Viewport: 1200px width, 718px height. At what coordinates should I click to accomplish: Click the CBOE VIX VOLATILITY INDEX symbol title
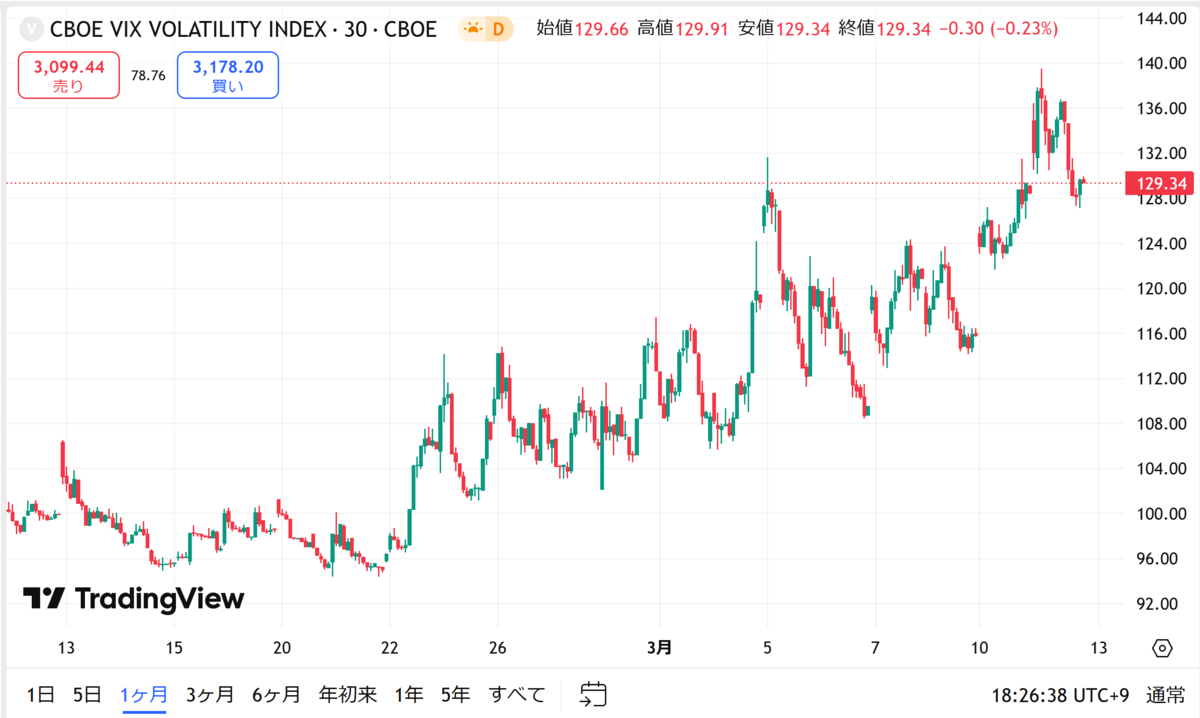(243, 29)
